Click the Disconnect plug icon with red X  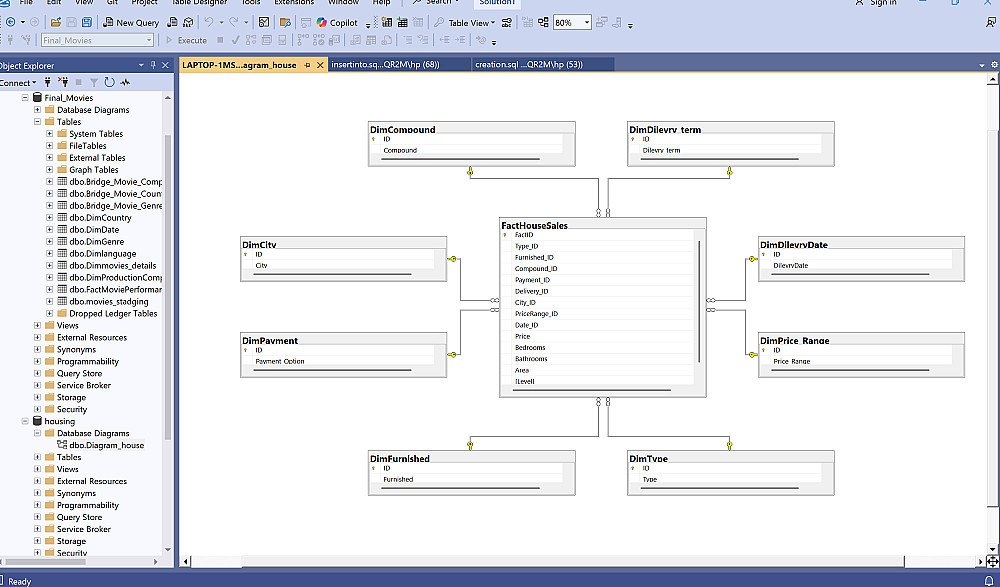(x=63, y=82)
